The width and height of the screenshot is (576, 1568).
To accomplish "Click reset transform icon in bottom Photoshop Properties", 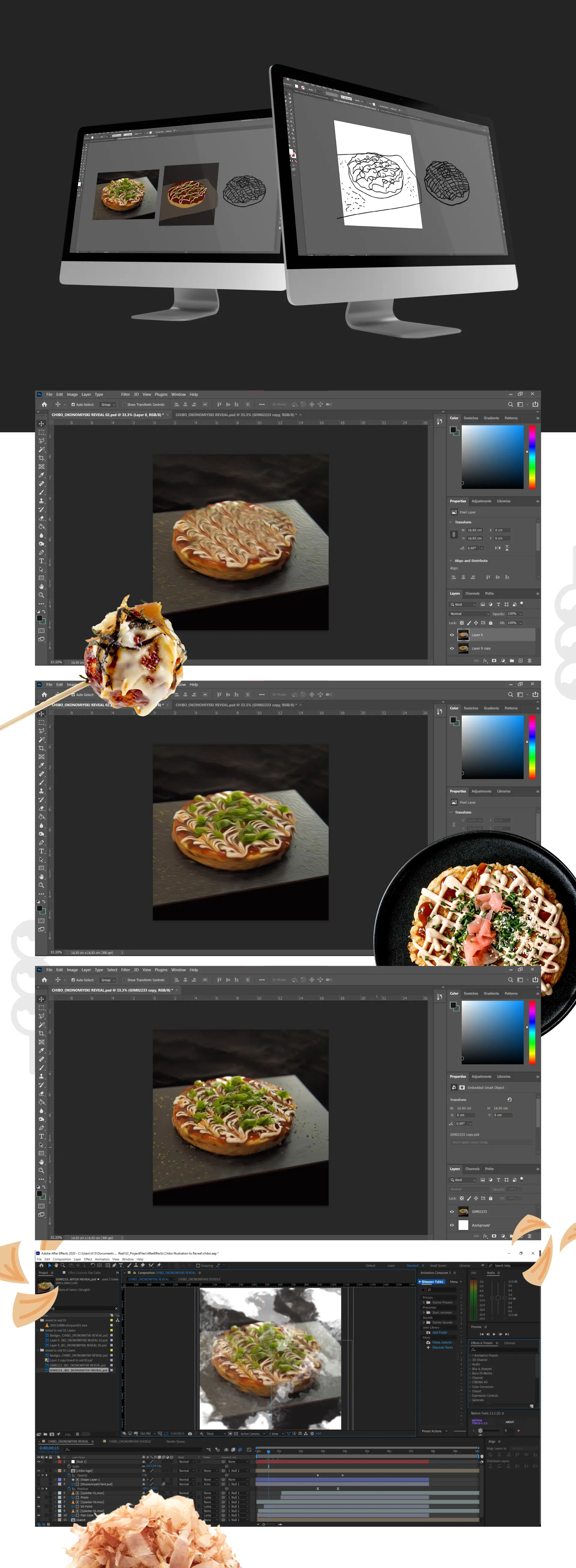I will [509, 1099].
